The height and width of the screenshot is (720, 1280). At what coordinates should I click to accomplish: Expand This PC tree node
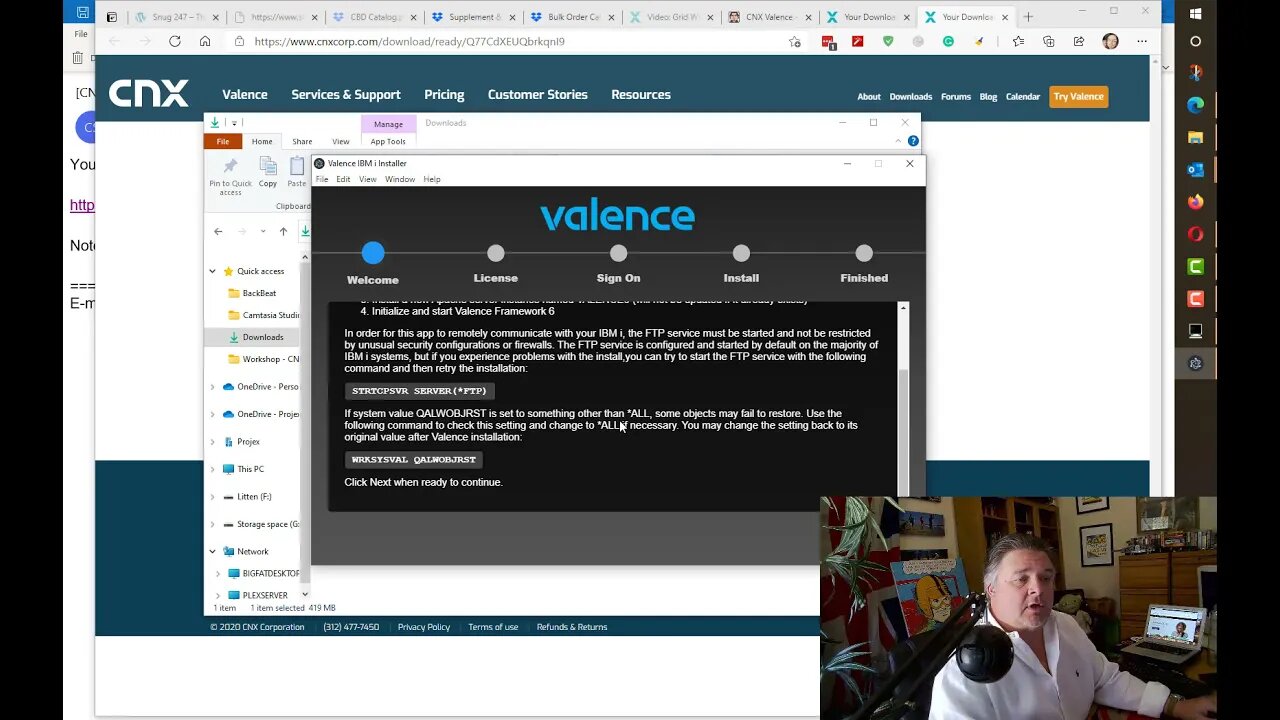pos(212,469)
